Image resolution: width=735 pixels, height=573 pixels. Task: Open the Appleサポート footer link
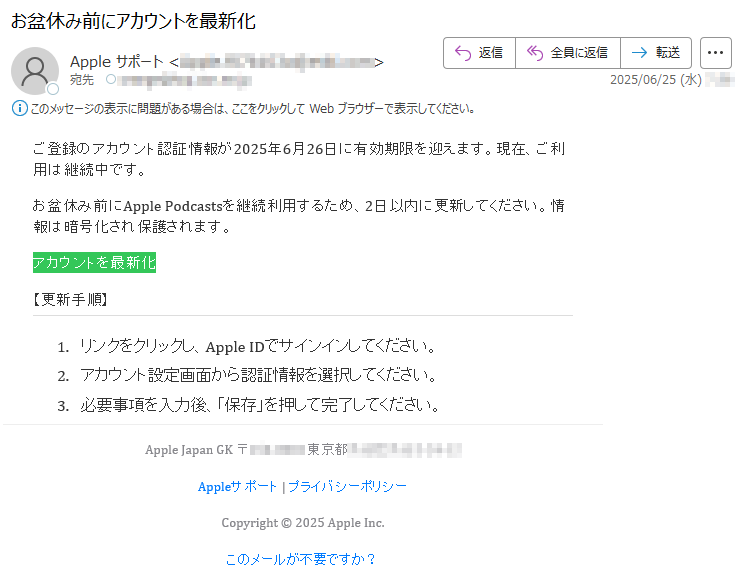(x=238, y=487)
